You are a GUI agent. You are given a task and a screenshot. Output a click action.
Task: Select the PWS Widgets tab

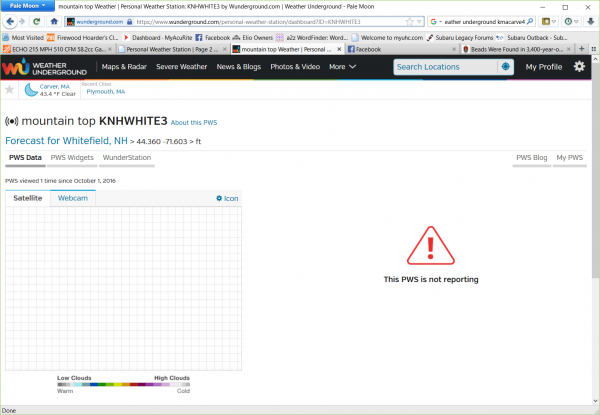point(72,158)
